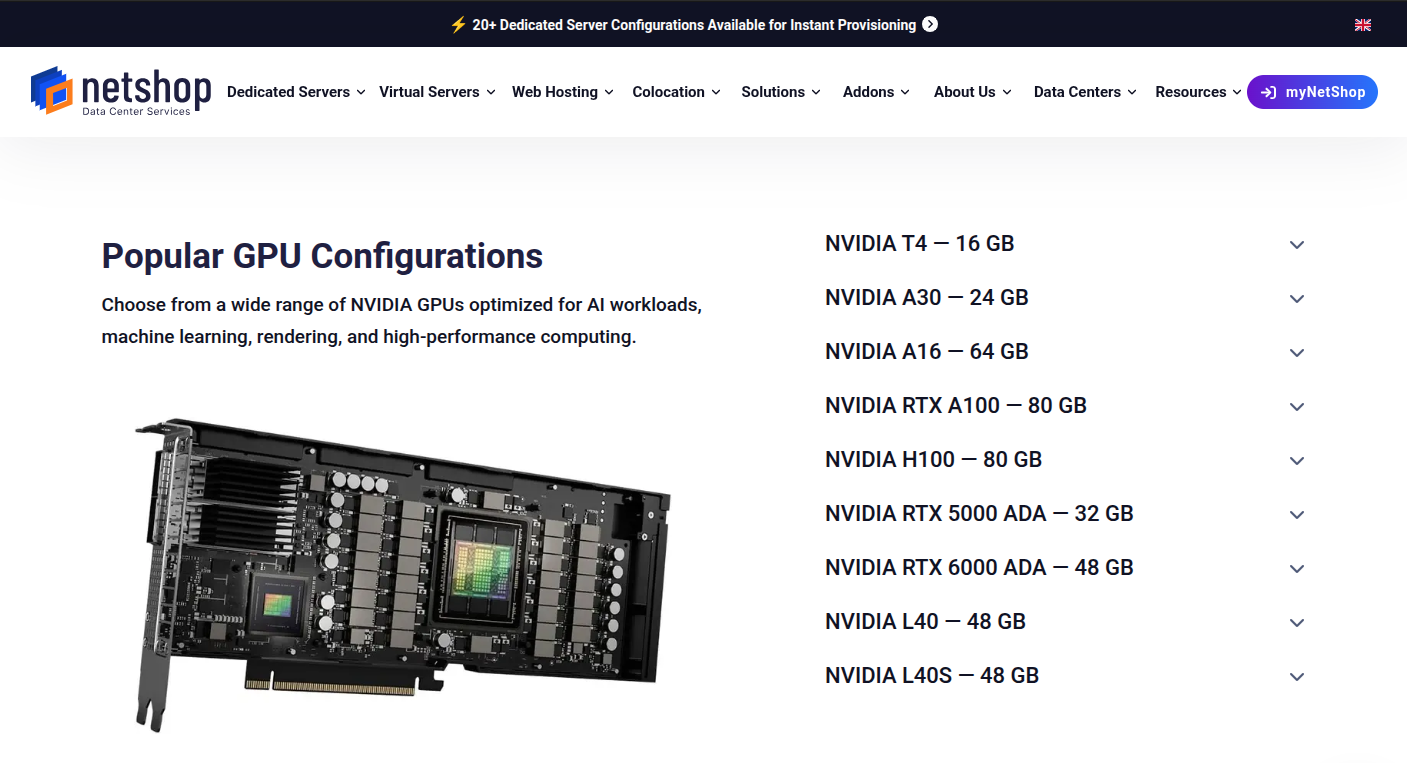
Task: Open the Virtual Servers dropdown menu
Action: click(430, 91)
